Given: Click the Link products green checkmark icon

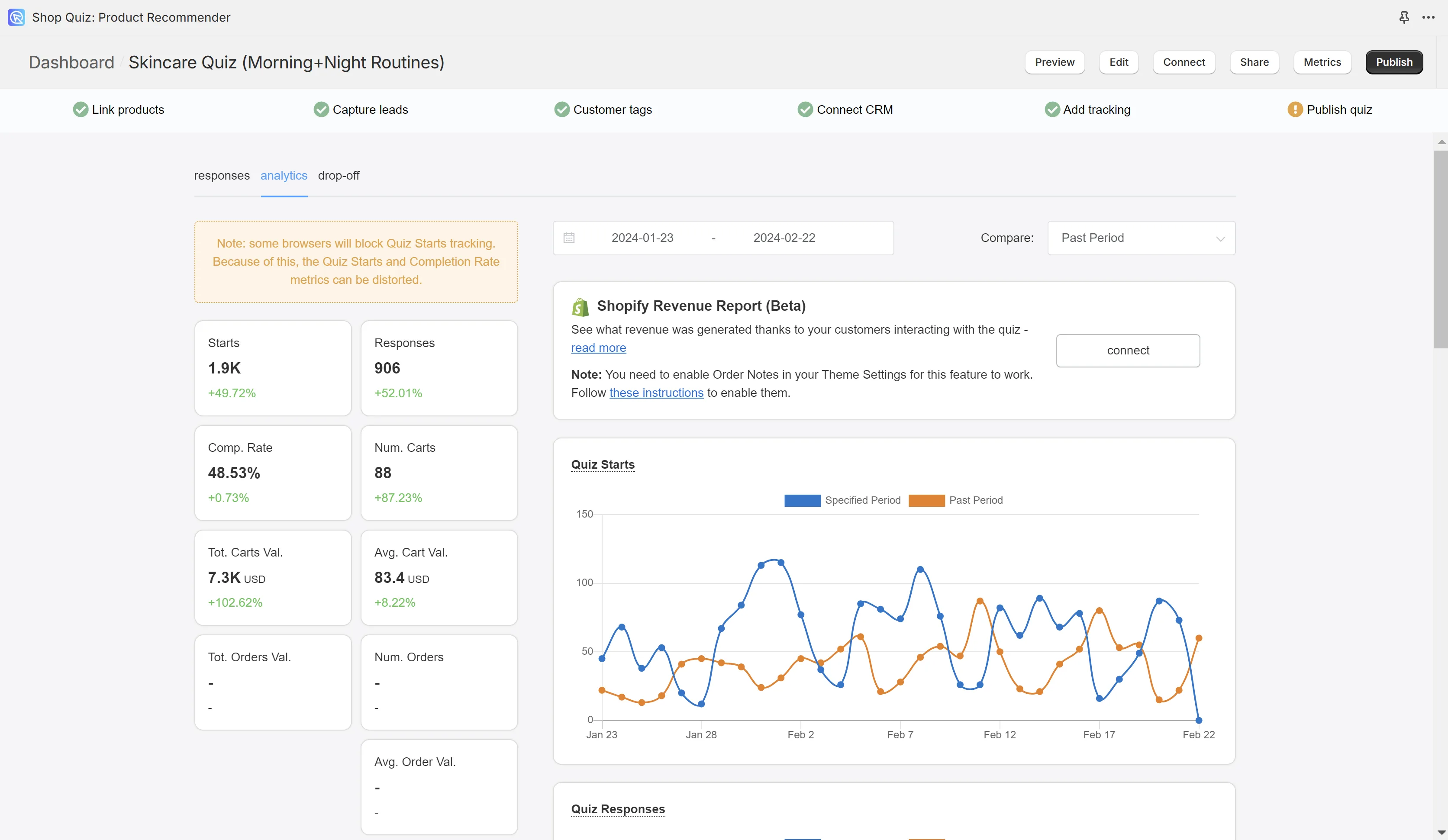Looking at the screenshot, I should [x=81, y=109].
